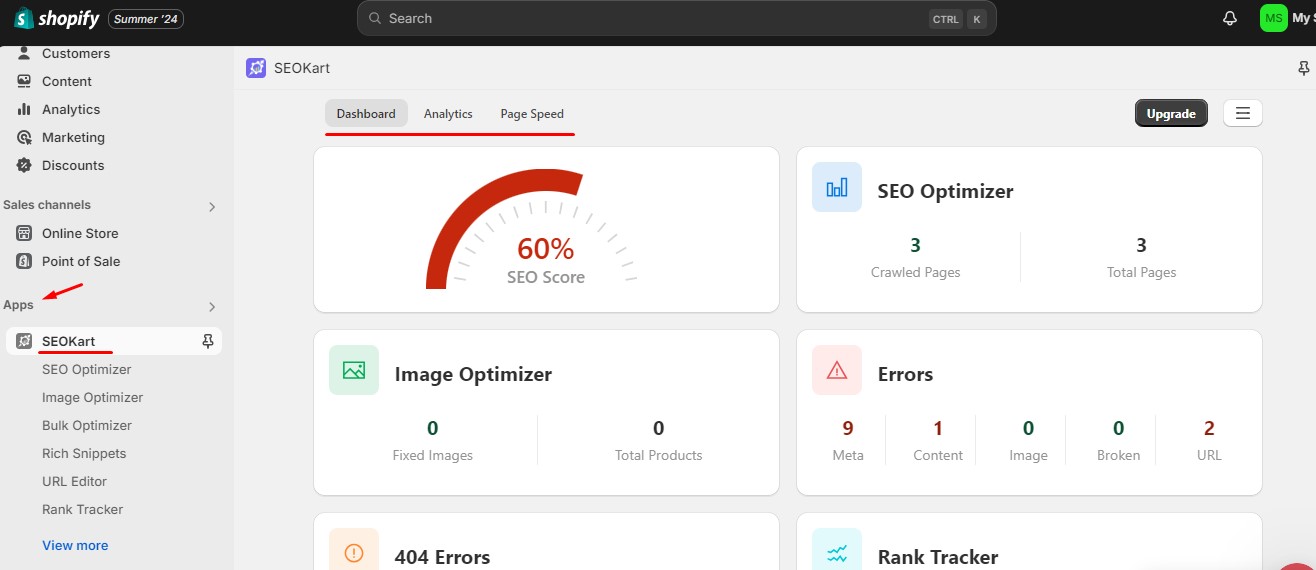The height and width of the screenshot is (570, 1316).
Task: Click the Image Optimizer card title
Action: [x=473, y=375]
